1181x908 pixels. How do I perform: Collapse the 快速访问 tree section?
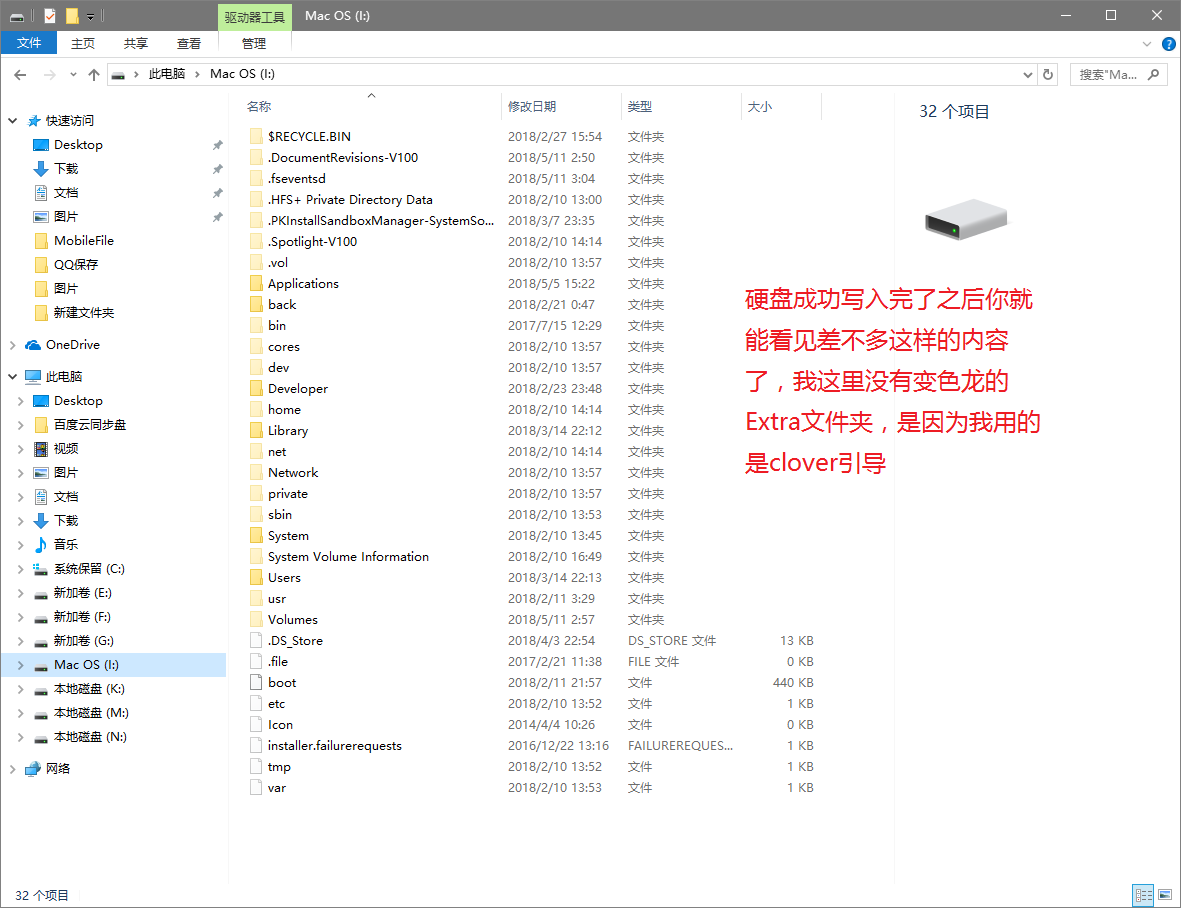pos(13,120)
